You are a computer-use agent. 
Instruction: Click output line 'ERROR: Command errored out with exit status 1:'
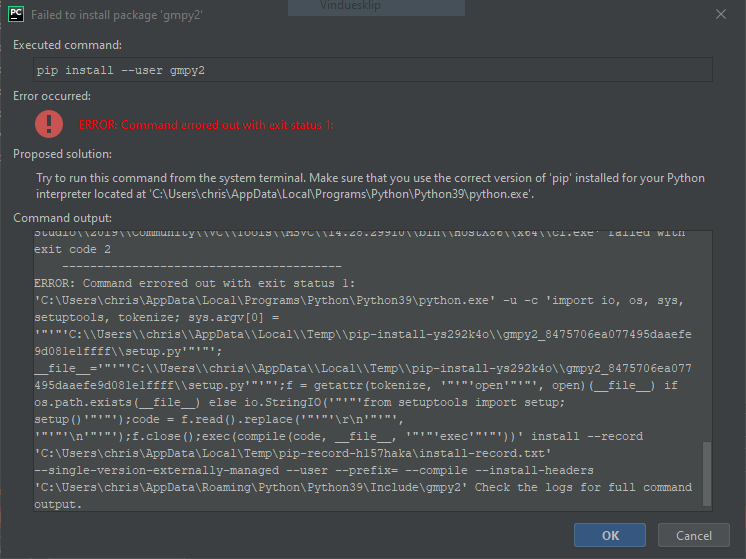click(x=195, y=283)
